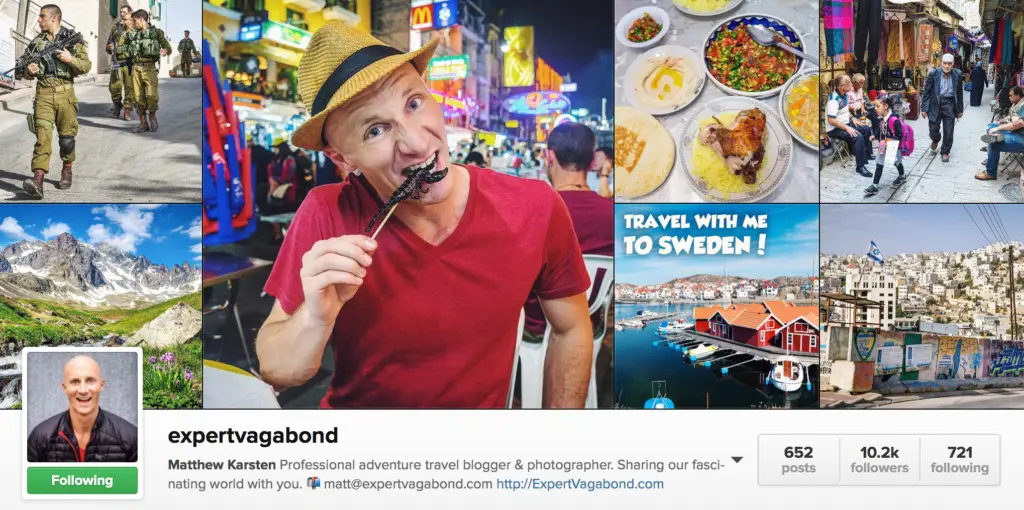Screen dimensions: 1024x510
Task: Click the Matthew Karsten name text
Action: click(x=222, y=465)
